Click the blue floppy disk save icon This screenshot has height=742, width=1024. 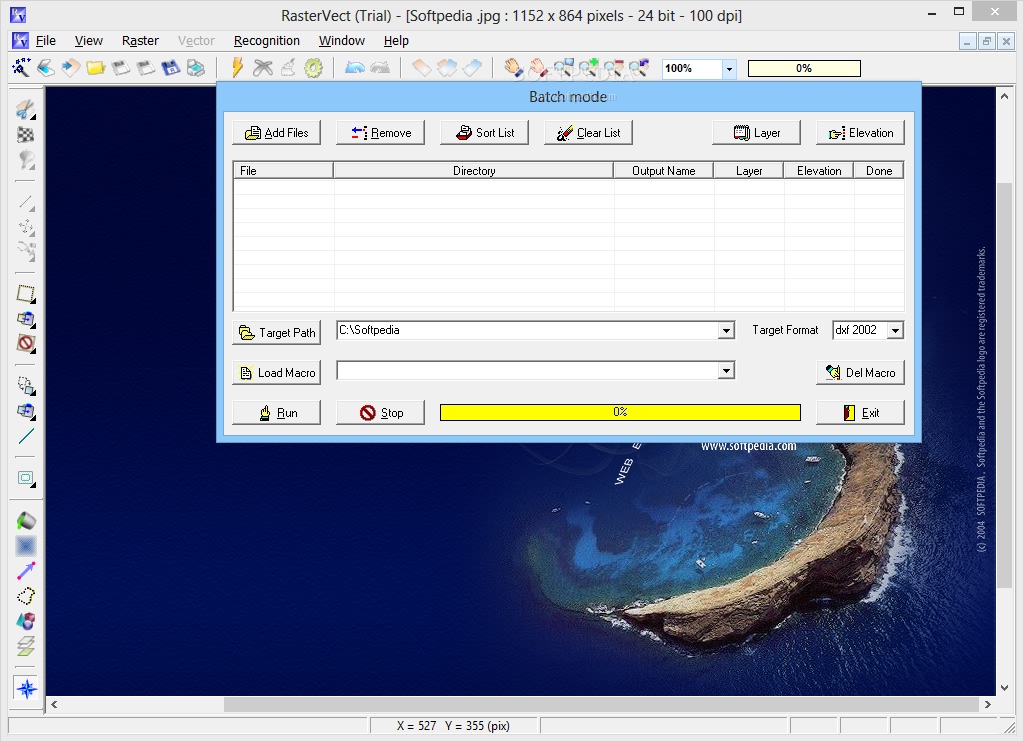coord(170,67)
